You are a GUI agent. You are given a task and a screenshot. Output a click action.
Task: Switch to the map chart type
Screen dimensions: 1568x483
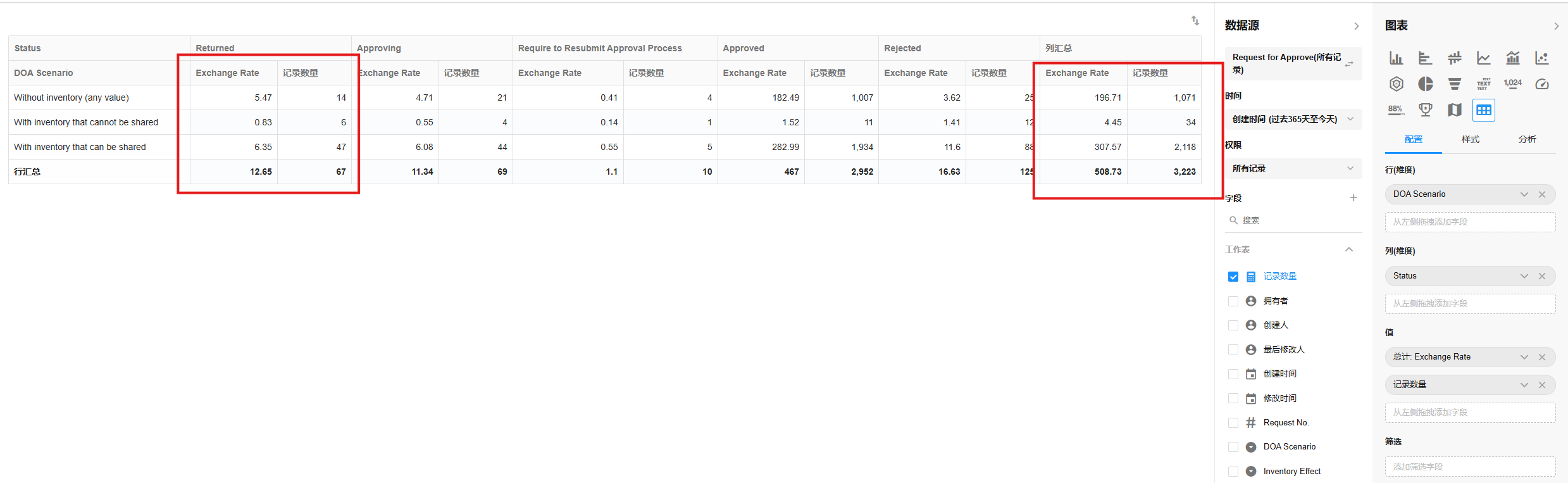coord(1454,110)
